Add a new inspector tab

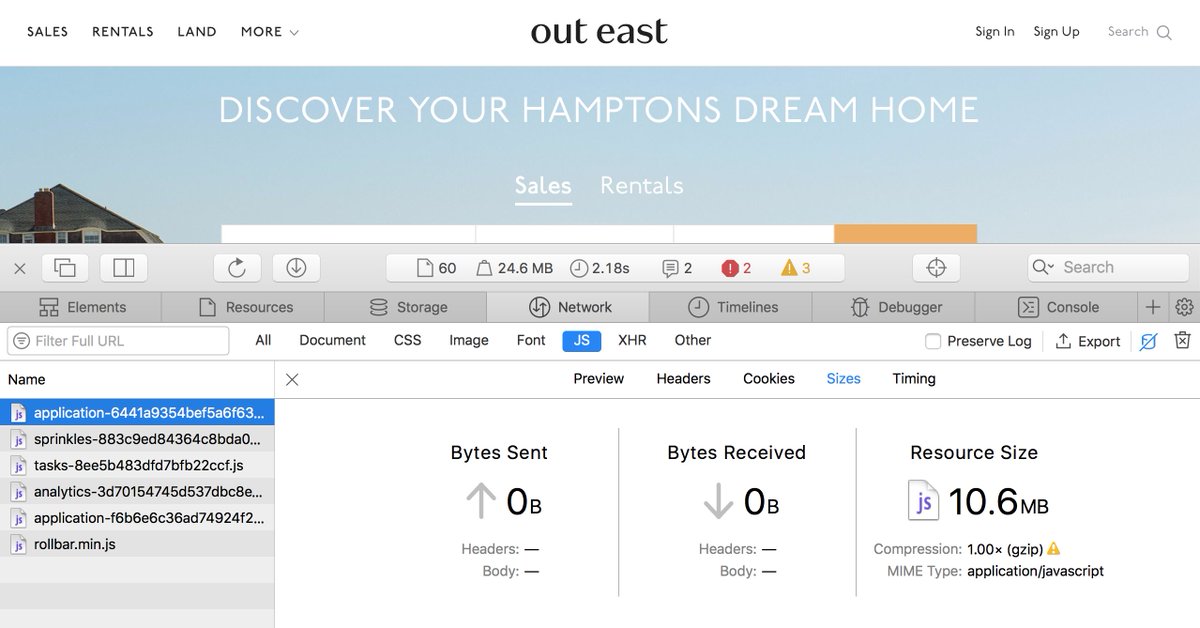[x=1153, y=307]
